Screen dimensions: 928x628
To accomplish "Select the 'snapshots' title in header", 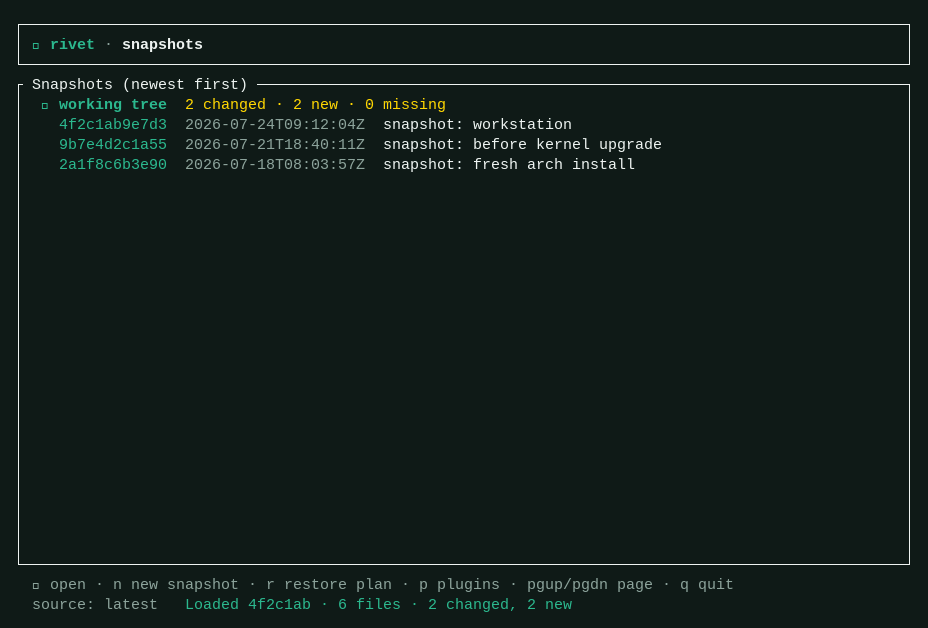I will [x=162, y=45].
